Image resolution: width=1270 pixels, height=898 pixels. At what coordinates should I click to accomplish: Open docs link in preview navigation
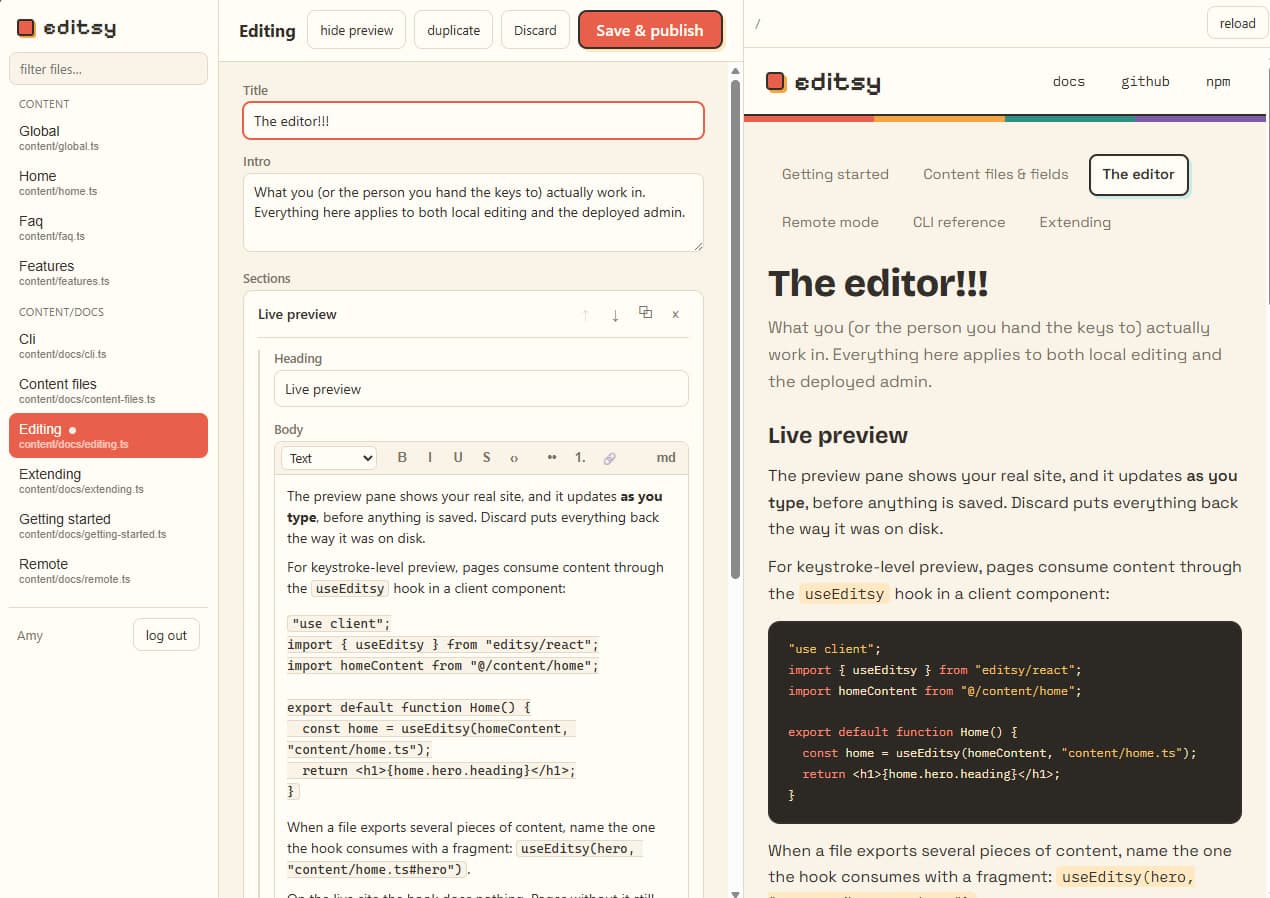(x=1069, y=82)
